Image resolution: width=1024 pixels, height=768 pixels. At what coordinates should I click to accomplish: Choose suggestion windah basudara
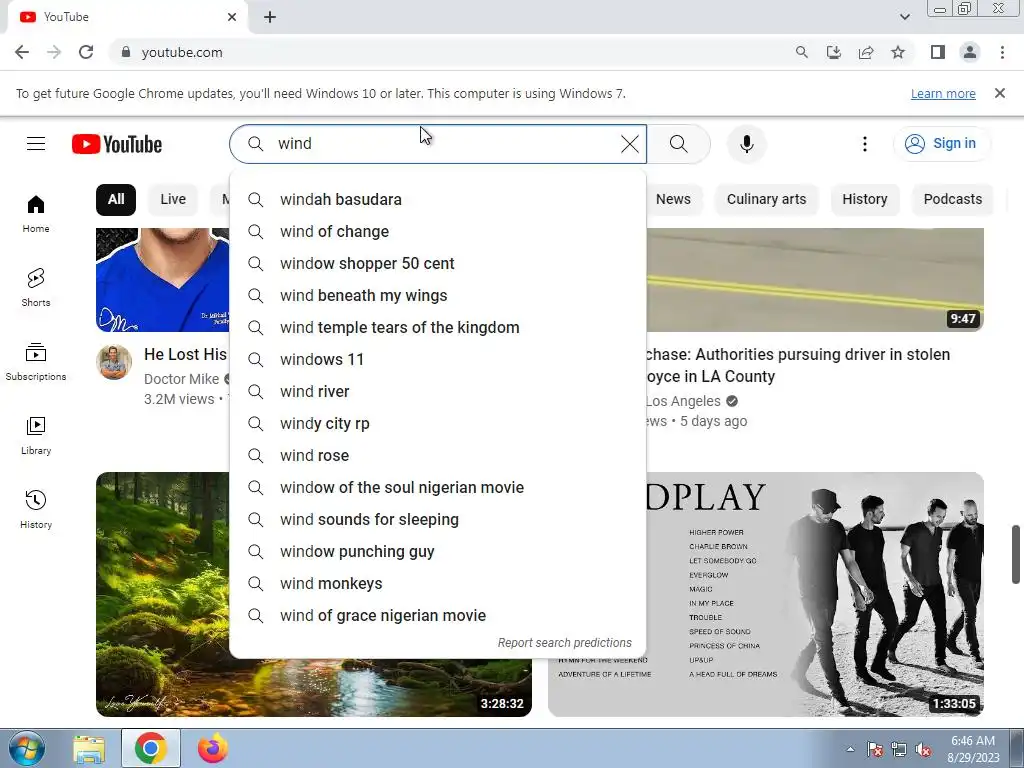438,199
